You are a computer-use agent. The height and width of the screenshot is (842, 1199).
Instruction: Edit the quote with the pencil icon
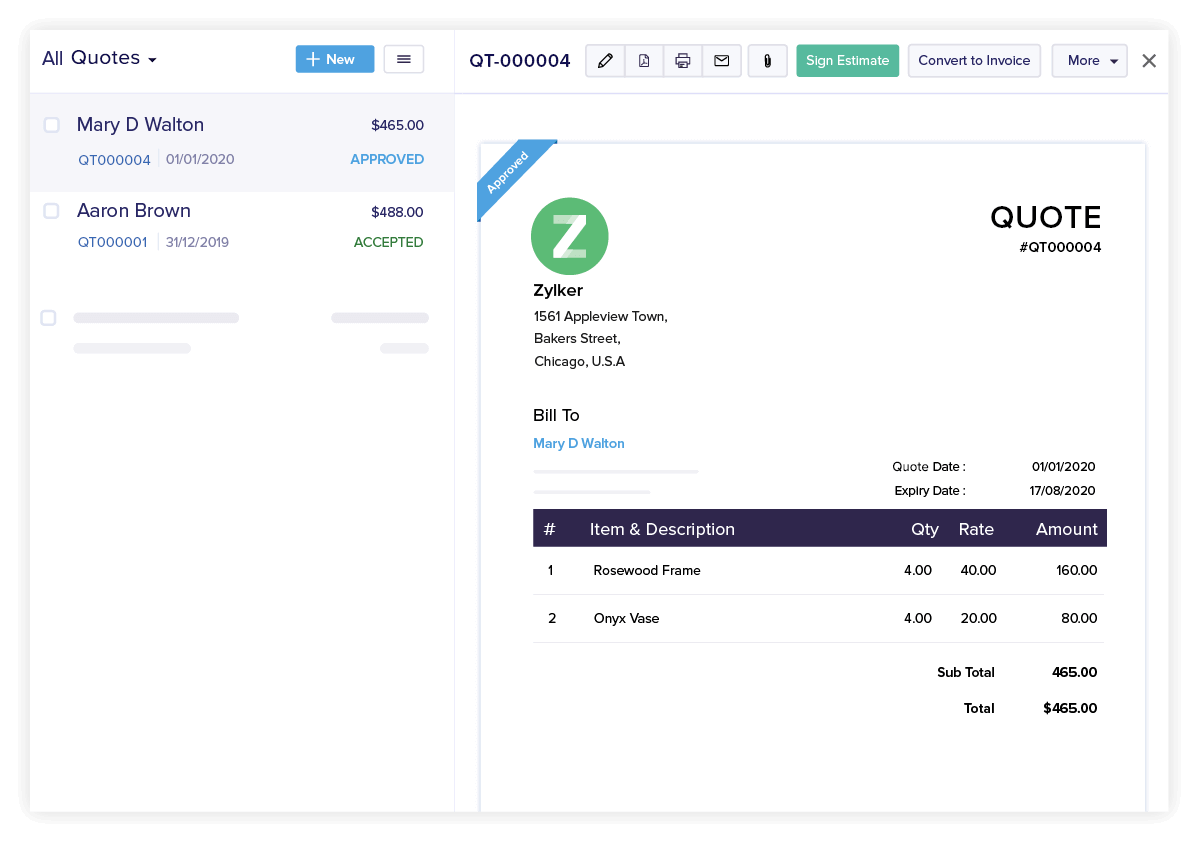coord(604,61)
